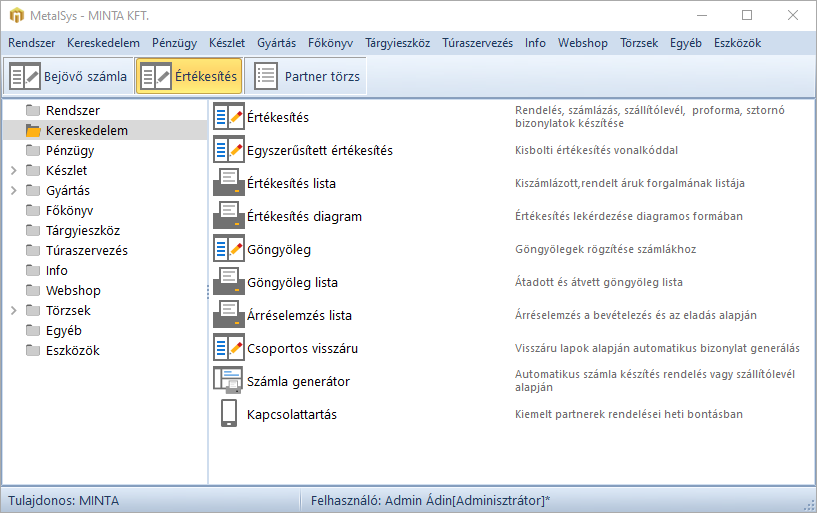Click the splitter handle between panels
817x513 pixels.
click(x=208, y=290)
